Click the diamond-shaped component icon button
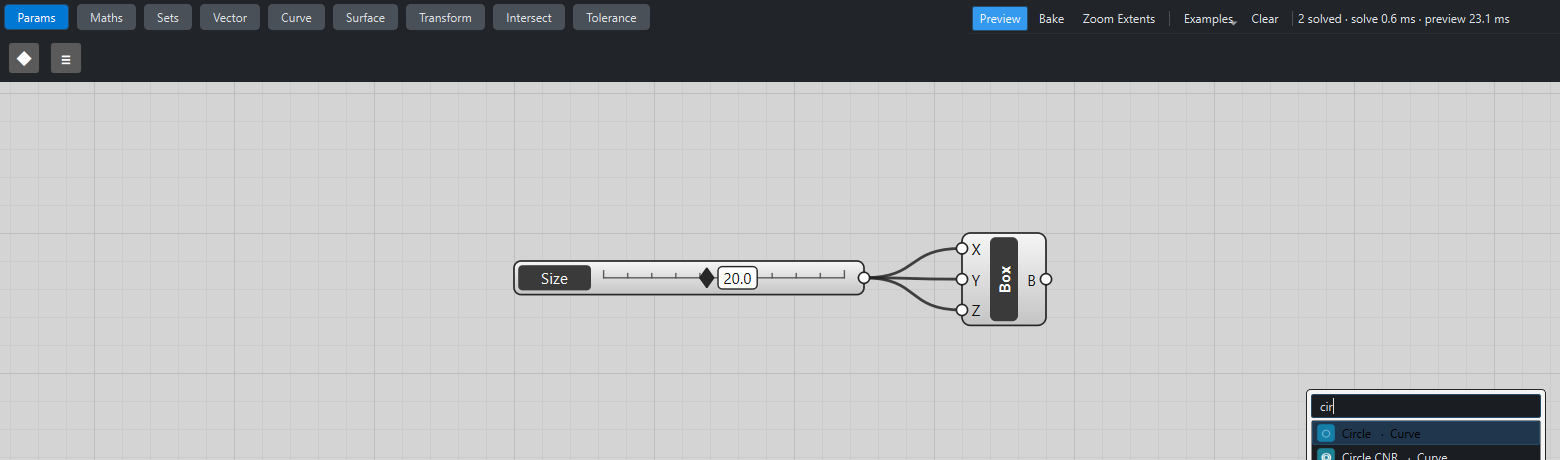The image size is (1560, 460). tap(24, 58)
